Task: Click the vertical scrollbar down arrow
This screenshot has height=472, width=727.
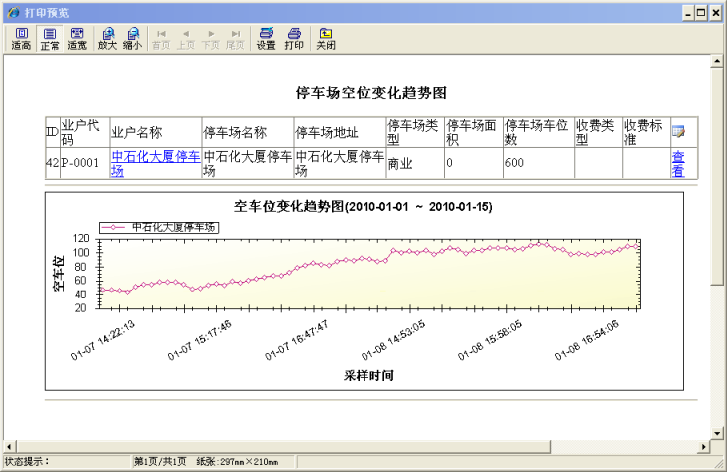Action: 715,433
